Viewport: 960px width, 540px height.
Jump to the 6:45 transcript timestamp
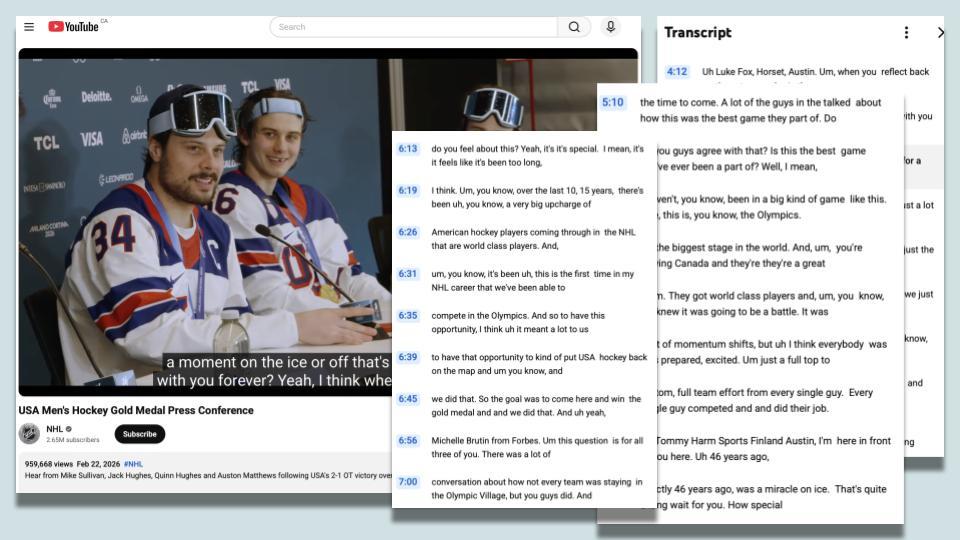[407, 399]
